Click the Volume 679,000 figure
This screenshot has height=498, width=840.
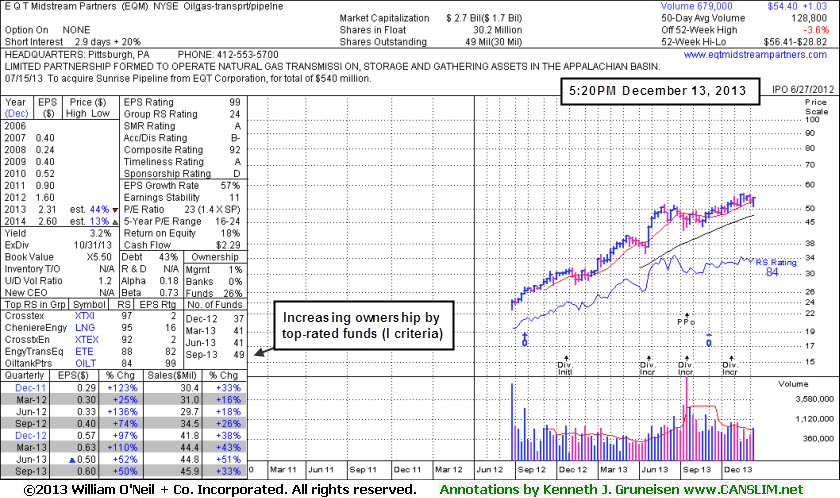(696, 6)
